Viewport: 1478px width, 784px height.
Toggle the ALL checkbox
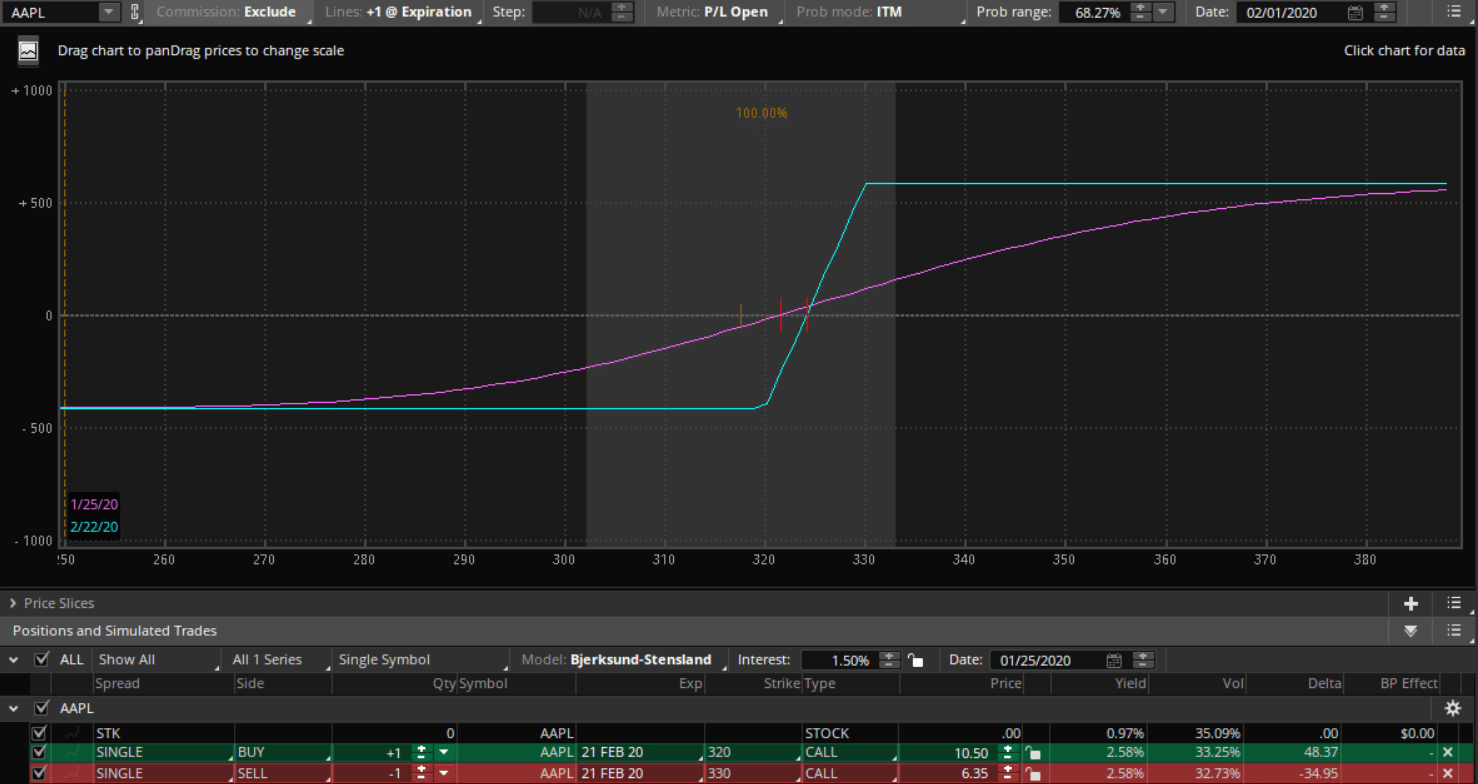click(41, 660)
